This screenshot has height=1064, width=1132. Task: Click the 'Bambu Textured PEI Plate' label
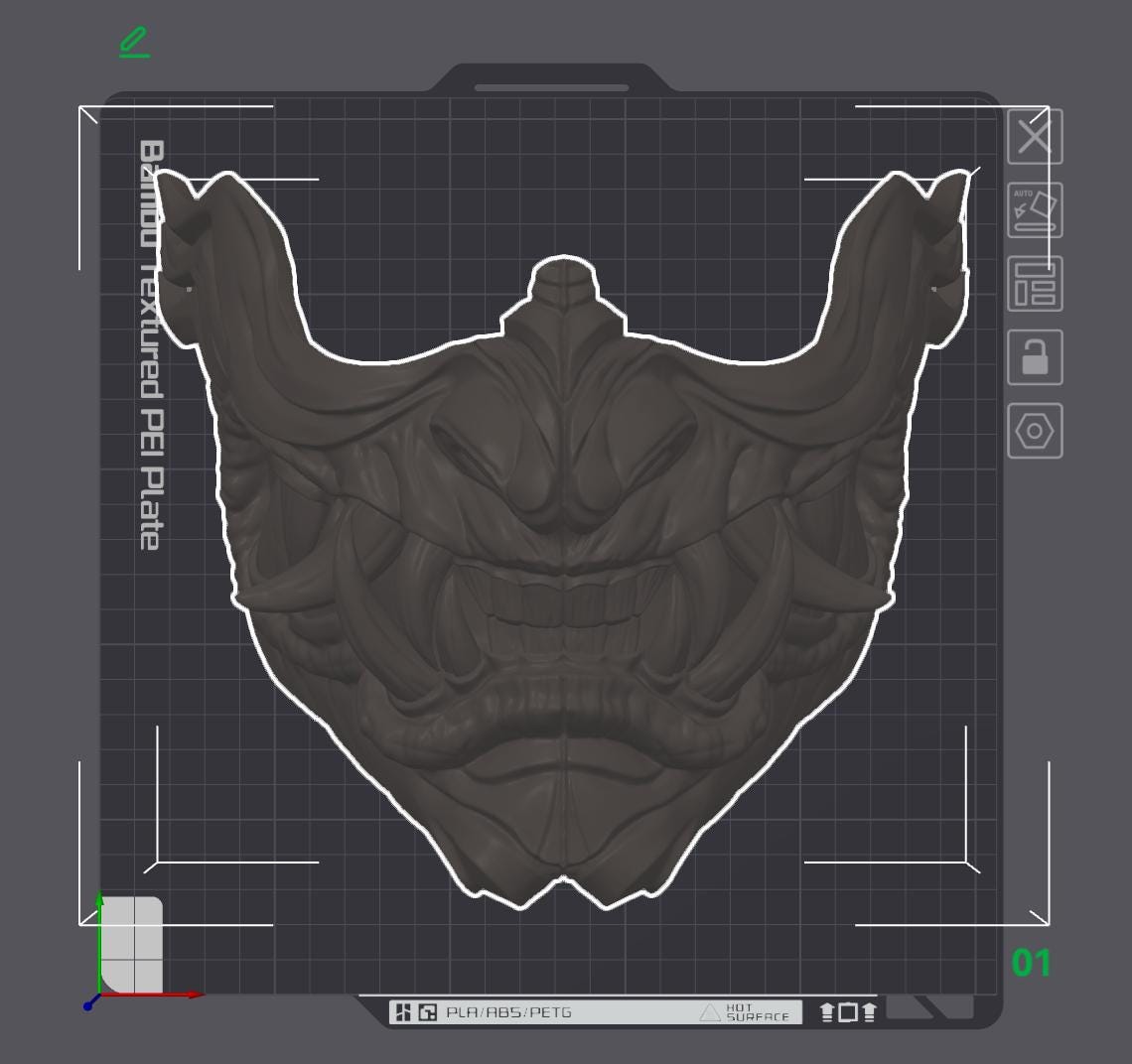(x=151, y=345)
